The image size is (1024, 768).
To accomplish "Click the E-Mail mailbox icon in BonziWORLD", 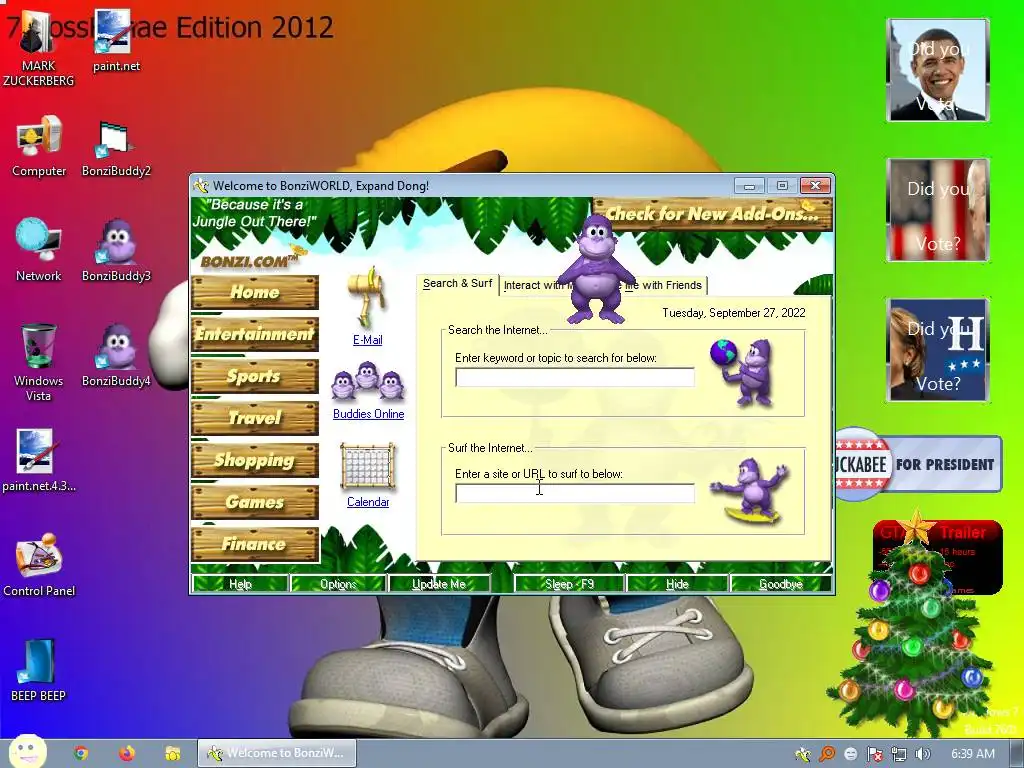I will [x=368, y=297].
